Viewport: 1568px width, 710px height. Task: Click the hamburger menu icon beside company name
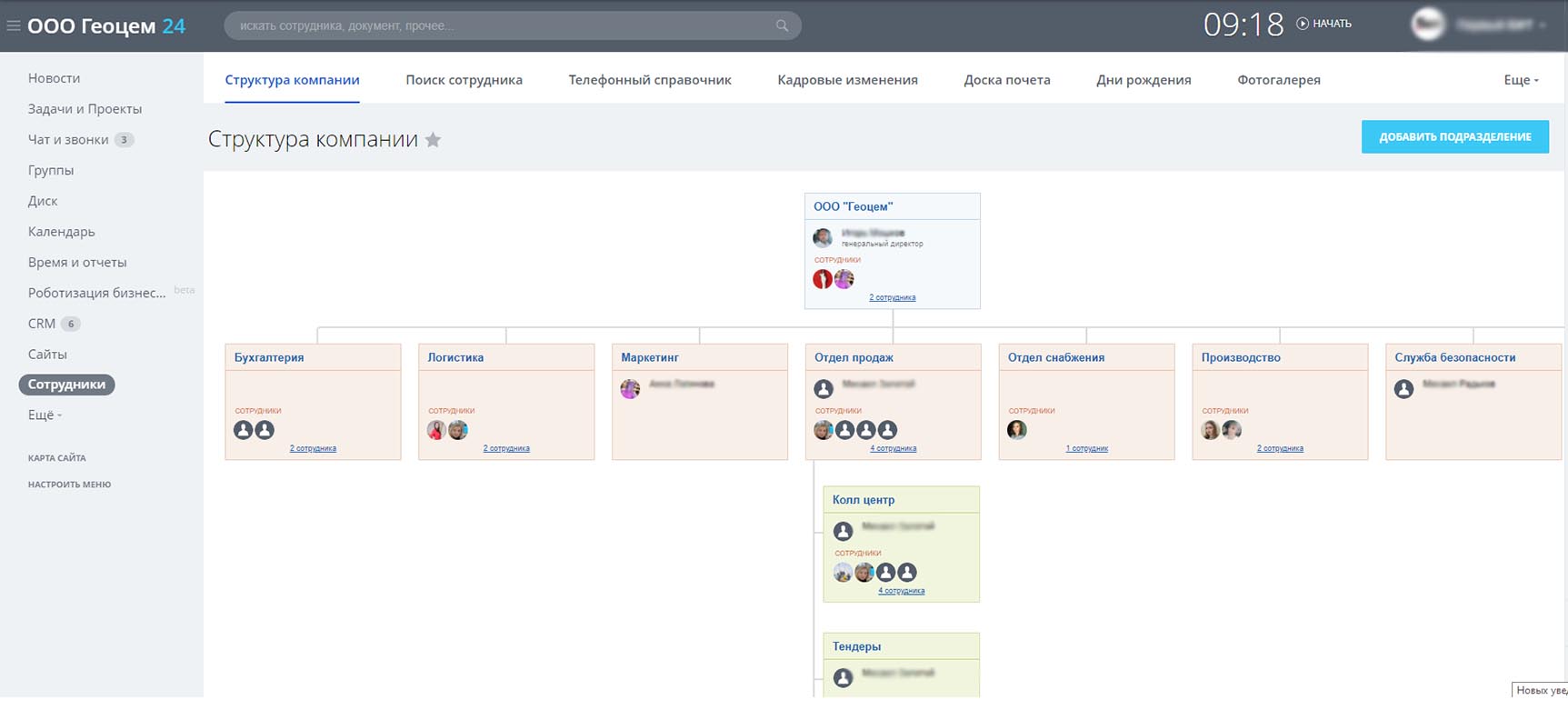point(14,26)
